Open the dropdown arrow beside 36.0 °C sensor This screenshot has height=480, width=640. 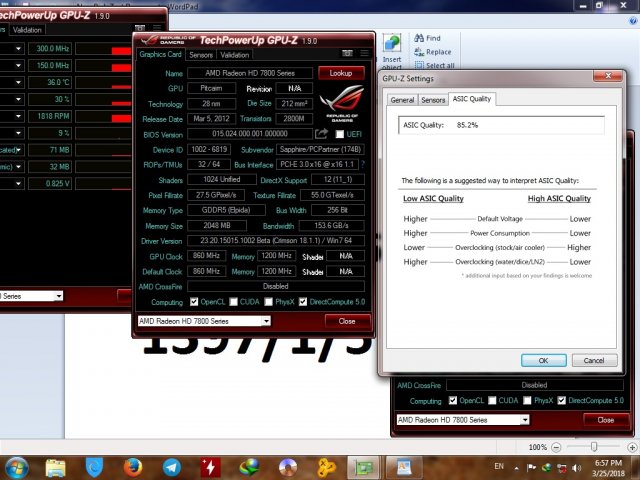click(18, 82)
